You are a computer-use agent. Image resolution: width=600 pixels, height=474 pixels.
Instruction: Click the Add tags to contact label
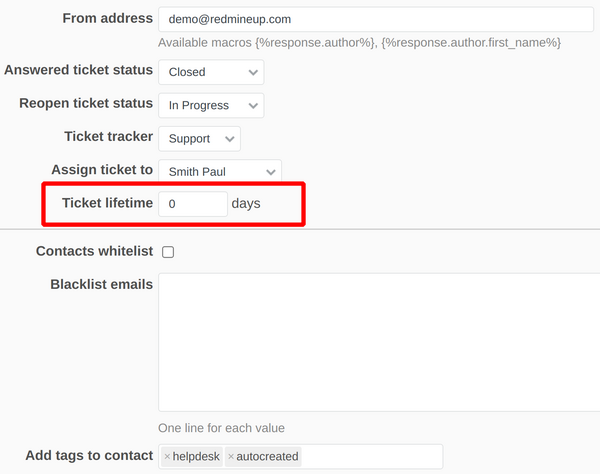(89, 456)
